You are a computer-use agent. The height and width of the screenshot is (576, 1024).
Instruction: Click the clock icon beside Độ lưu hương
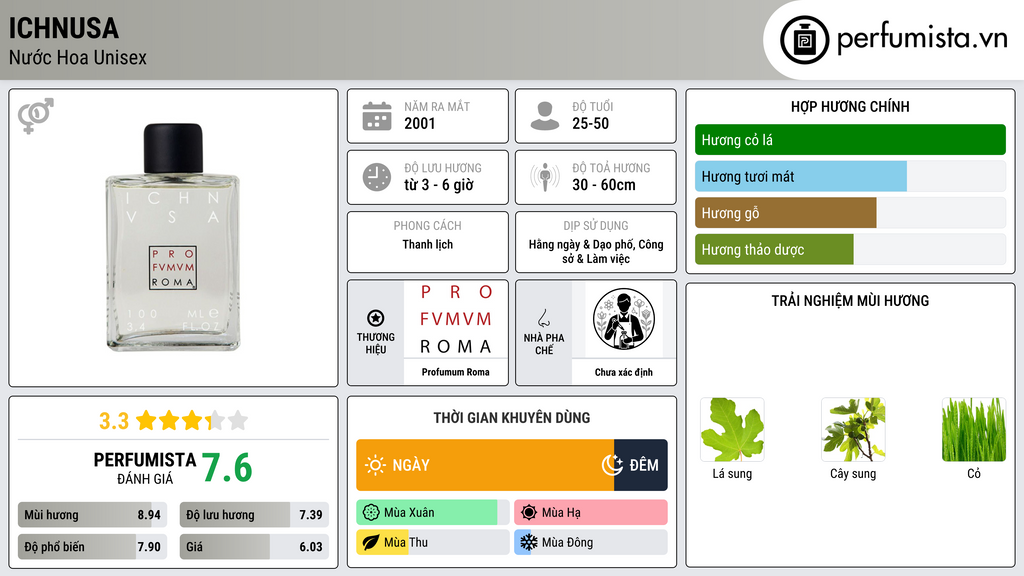[377, 177]
